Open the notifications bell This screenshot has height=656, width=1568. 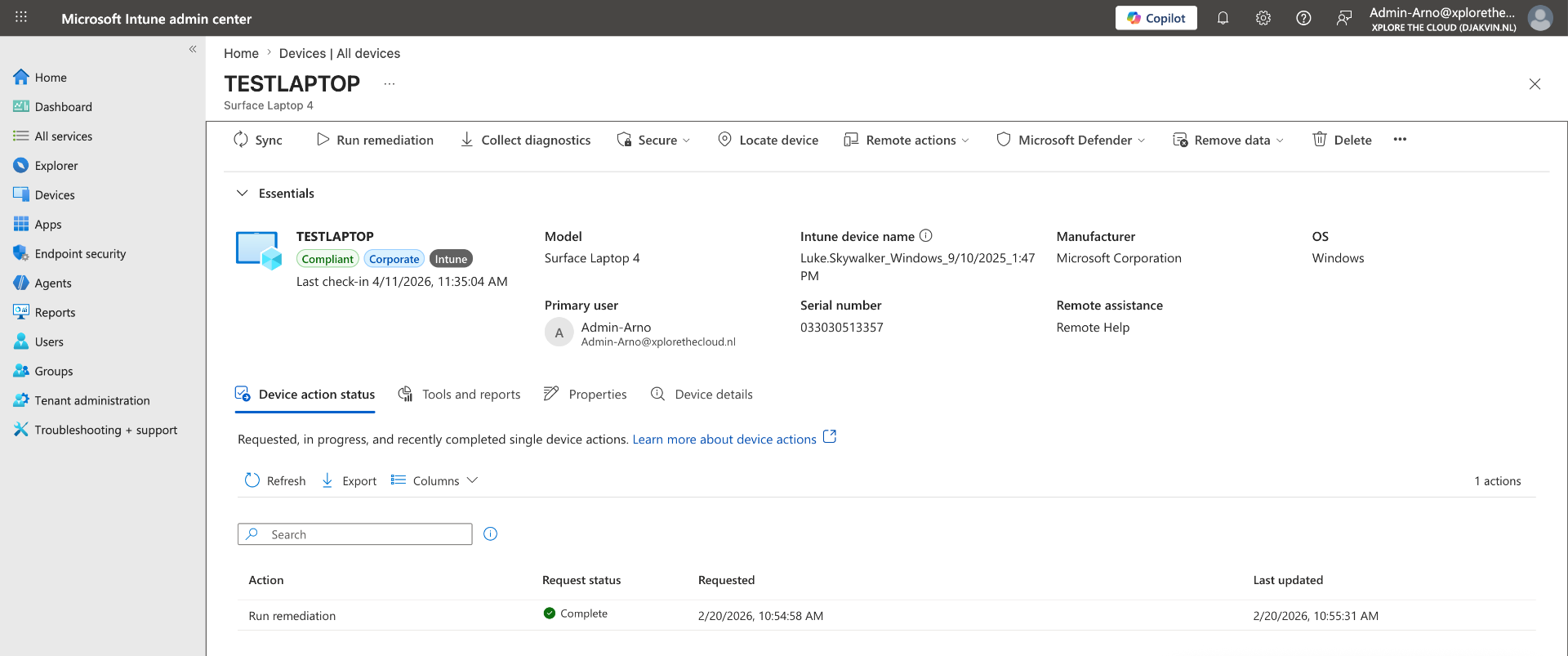click(x=1223, y=18)
